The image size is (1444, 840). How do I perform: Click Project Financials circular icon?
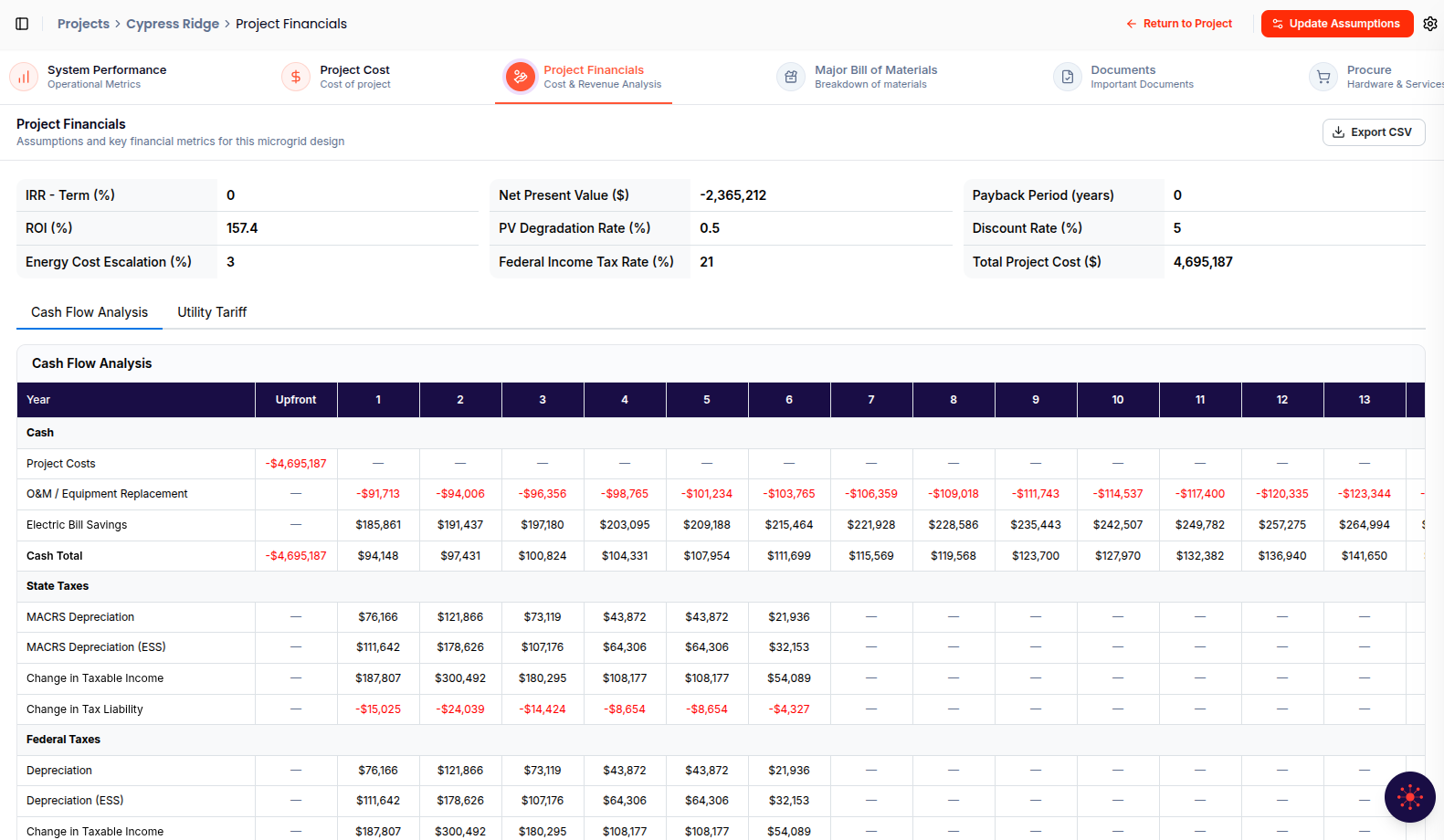(521, 77)
